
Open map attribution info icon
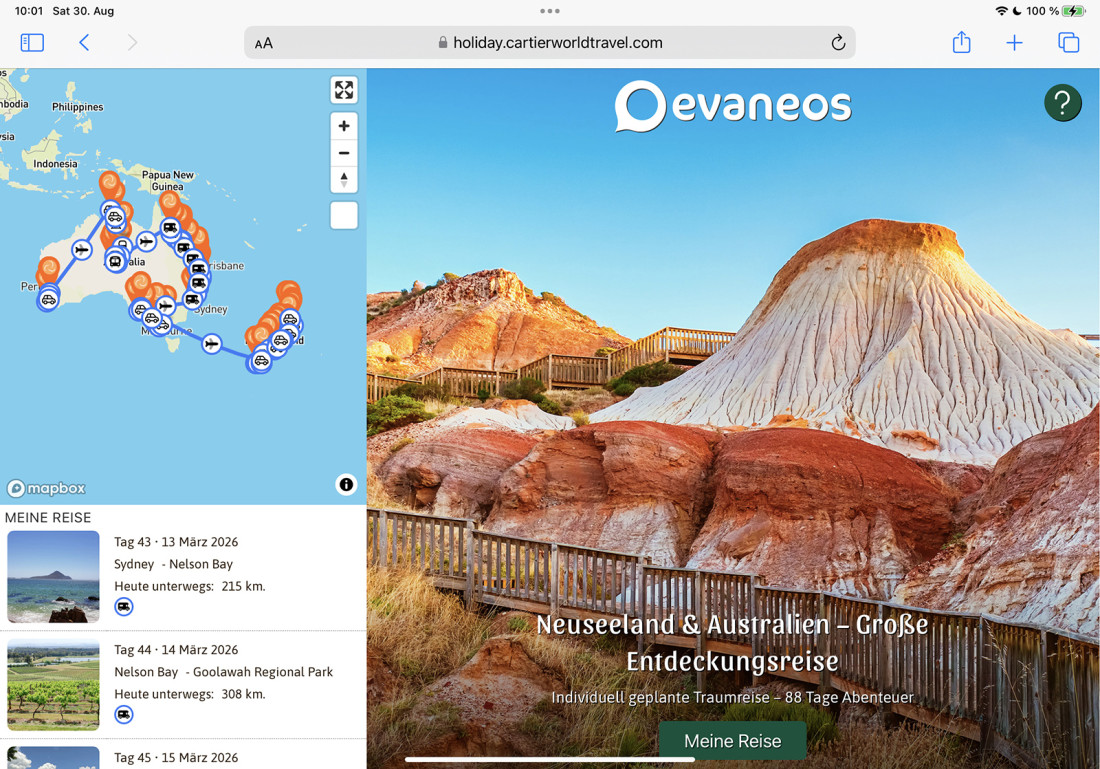point(346,485)
